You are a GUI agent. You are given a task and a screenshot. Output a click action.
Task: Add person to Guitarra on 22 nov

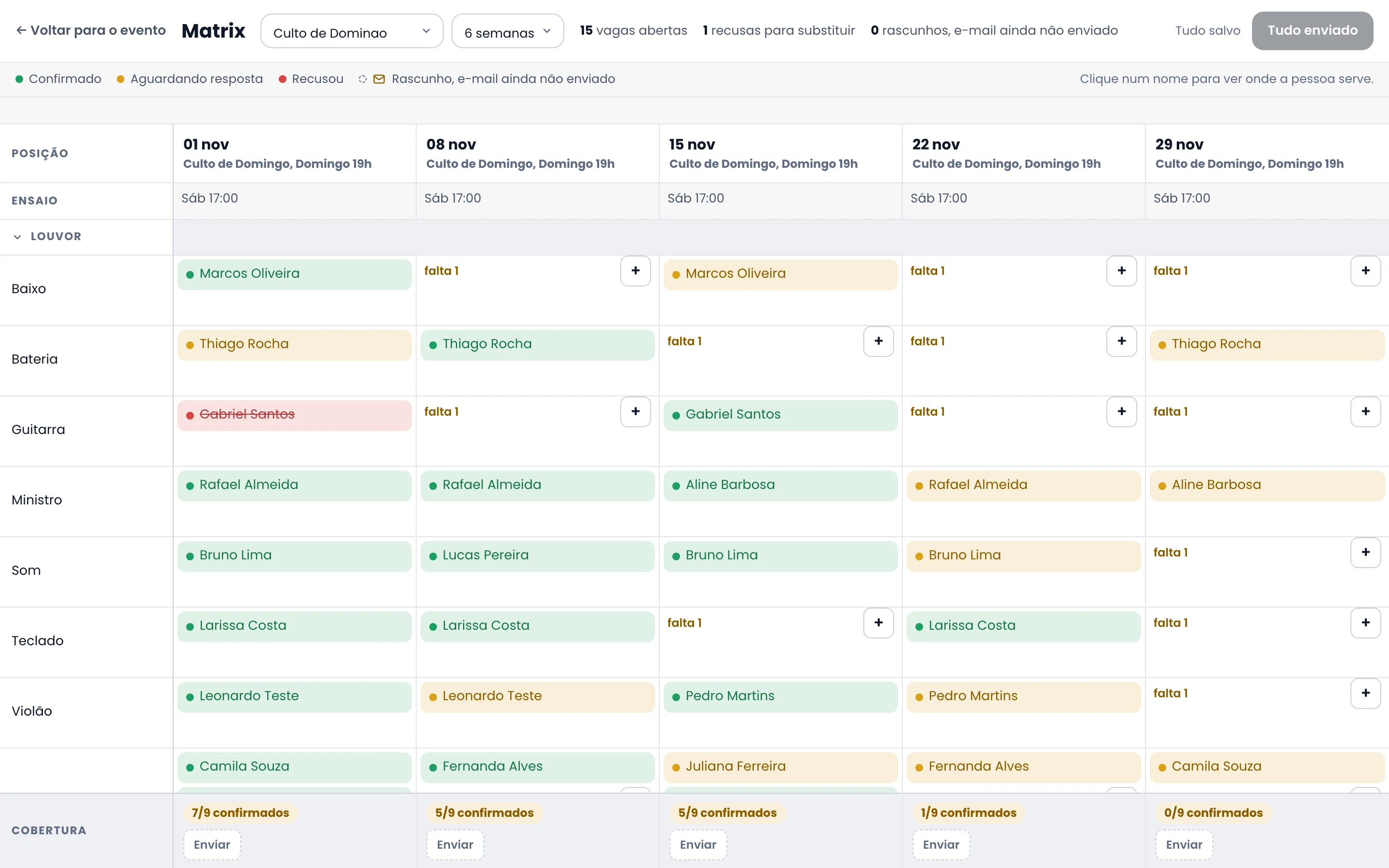point(1121,412)
